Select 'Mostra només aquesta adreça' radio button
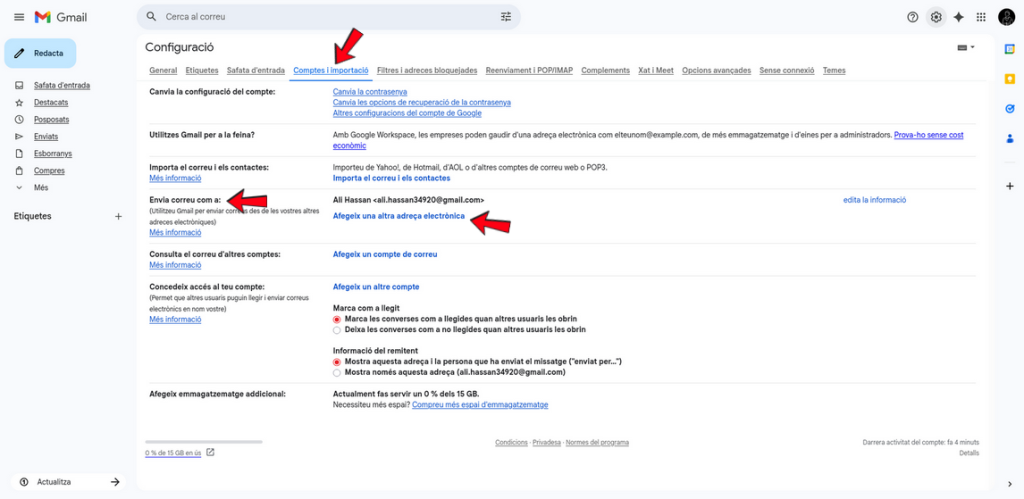The image size is (1024, 499). pyautogui.click(x=337, y=372)
